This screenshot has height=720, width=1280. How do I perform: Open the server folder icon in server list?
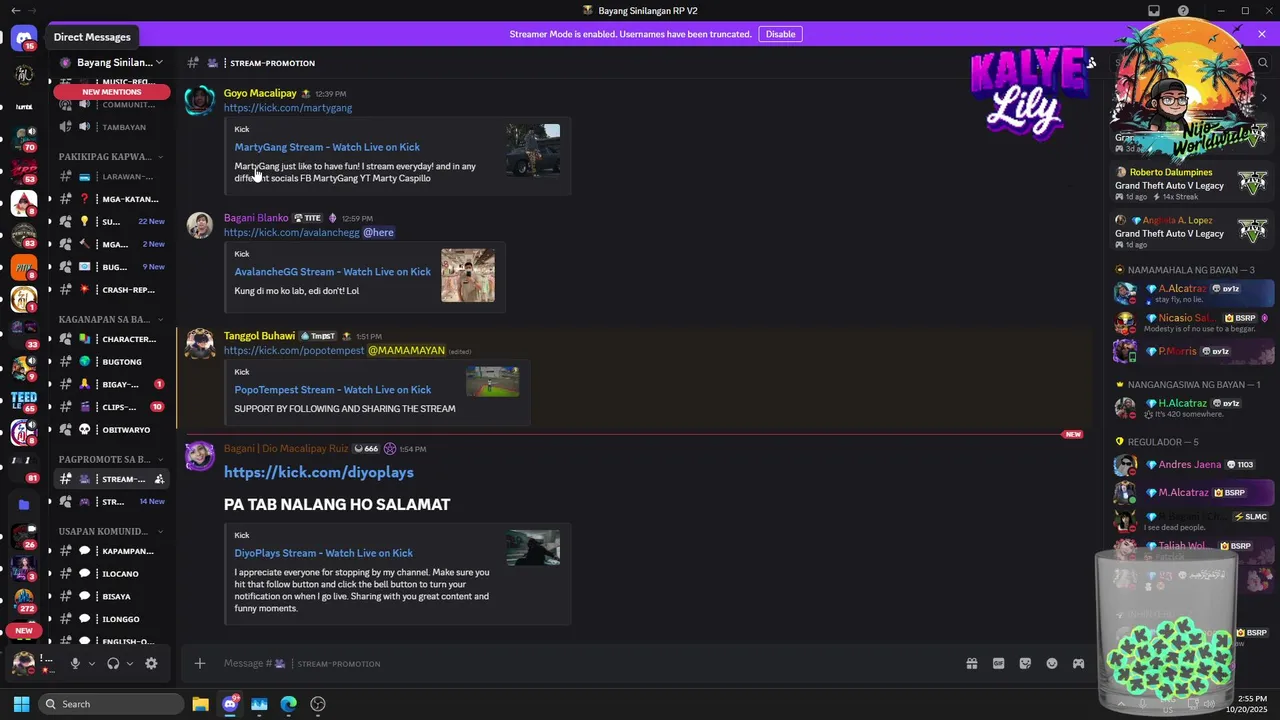[24, 505]
